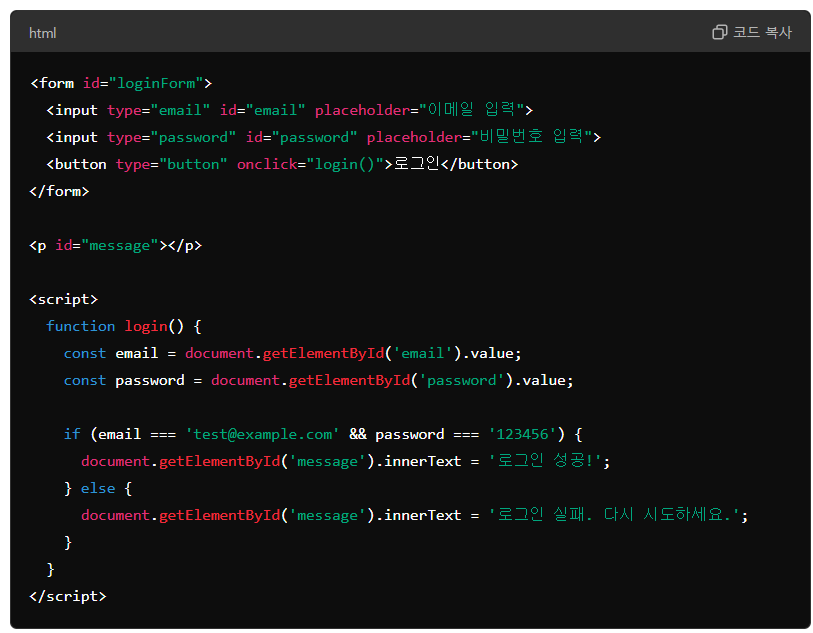The width and height of the screenshot is (813, 633).
Task: Click the const password declaration line
Action: tap(318, 380)
